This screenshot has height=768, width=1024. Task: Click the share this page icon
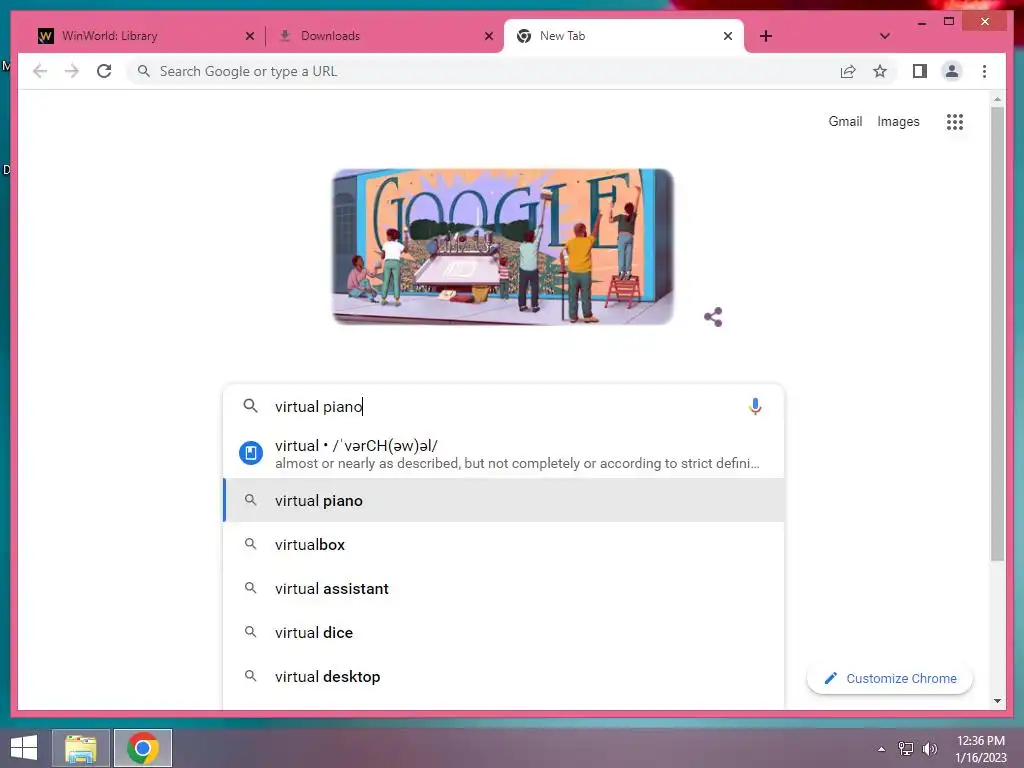[848, 71]
